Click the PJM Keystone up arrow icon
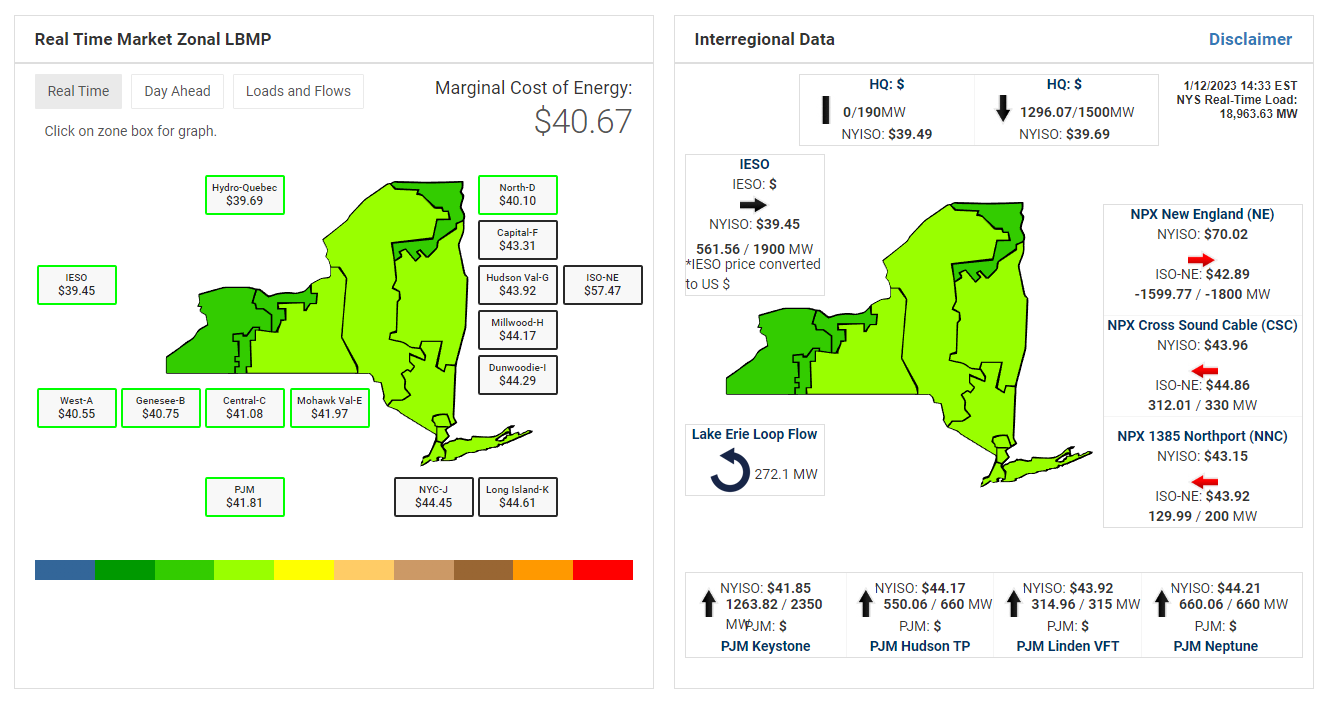 click(708, 603)
